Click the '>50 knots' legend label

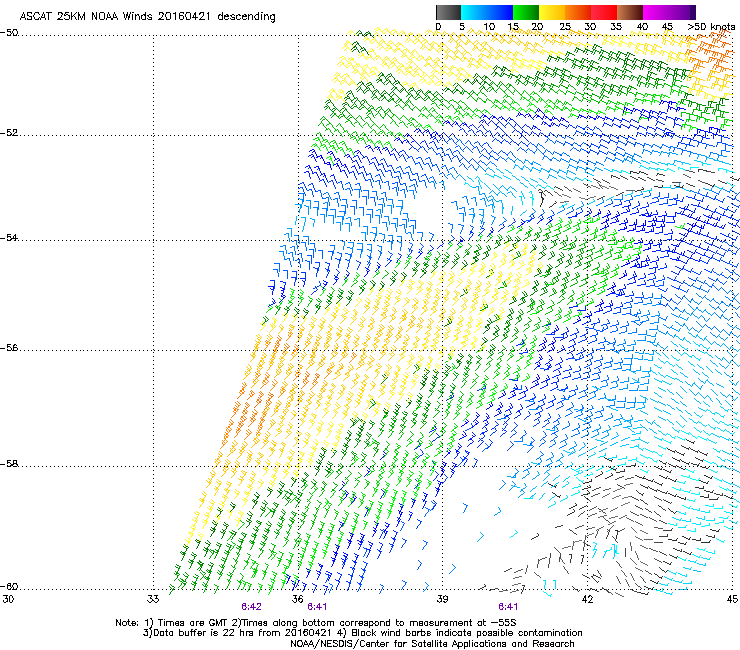point(711,27)
